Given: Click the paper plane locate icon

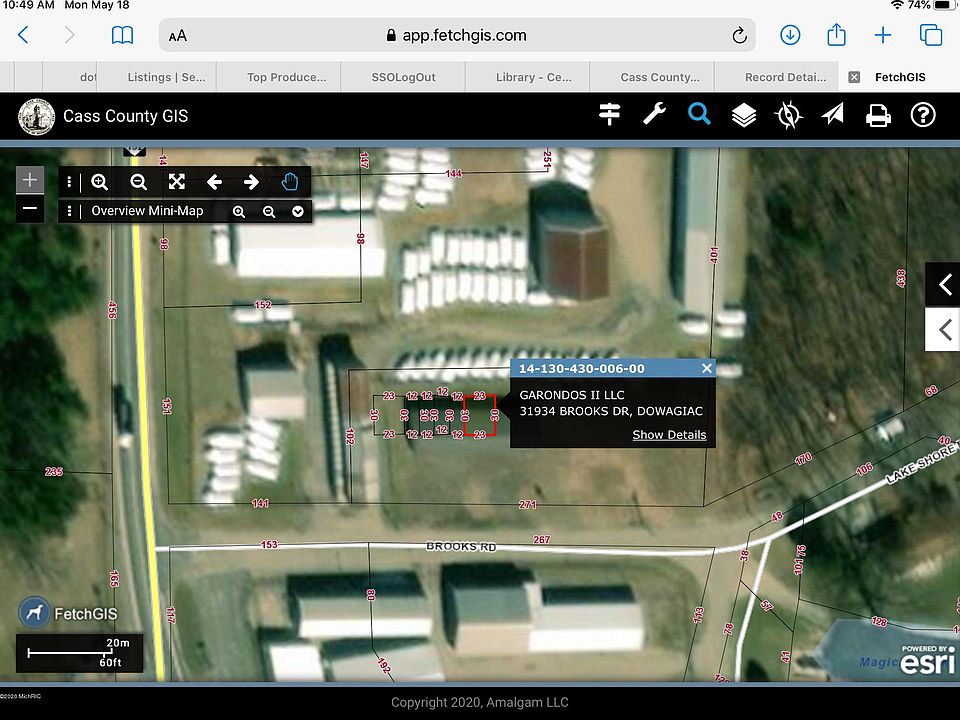Looking at the screenshot, I should pyautogui.click(x=833, y=114).
